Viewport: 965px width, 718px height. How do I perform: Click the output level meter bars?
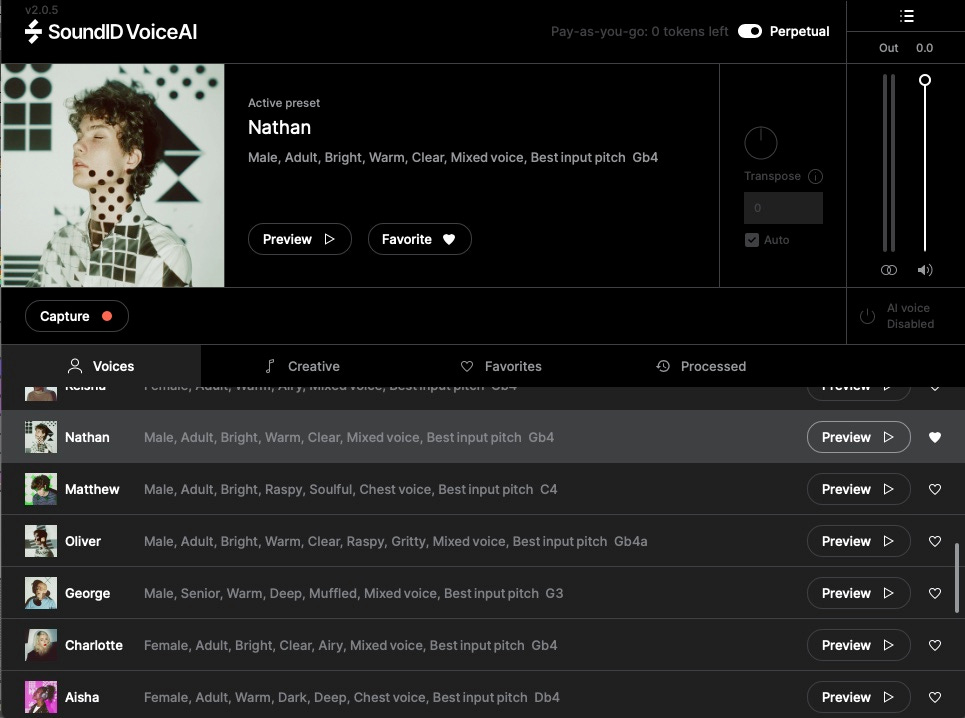[889, 162]
